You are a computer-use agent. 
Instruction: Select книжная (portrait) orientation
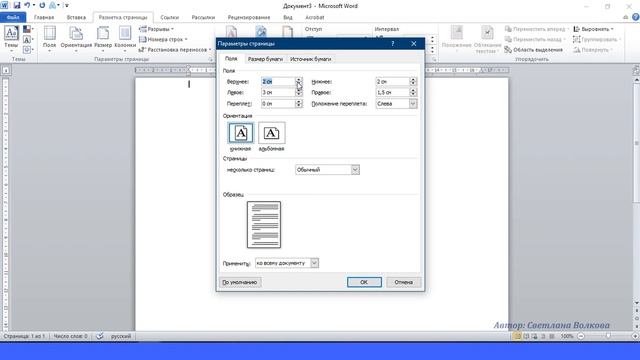click(241, 133)
